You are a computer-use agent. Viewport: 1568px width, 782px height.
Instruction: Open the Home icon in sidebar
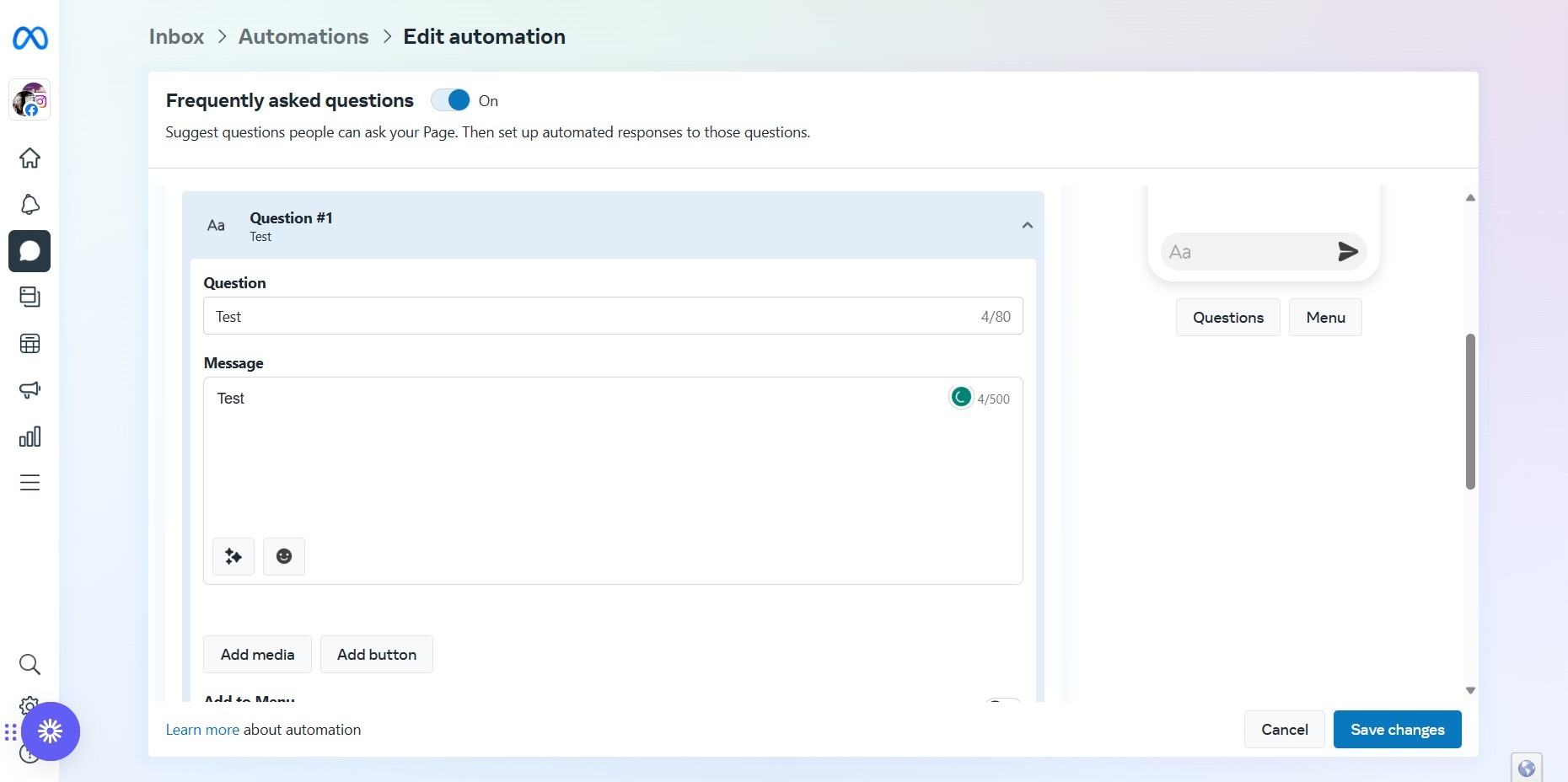30,158
